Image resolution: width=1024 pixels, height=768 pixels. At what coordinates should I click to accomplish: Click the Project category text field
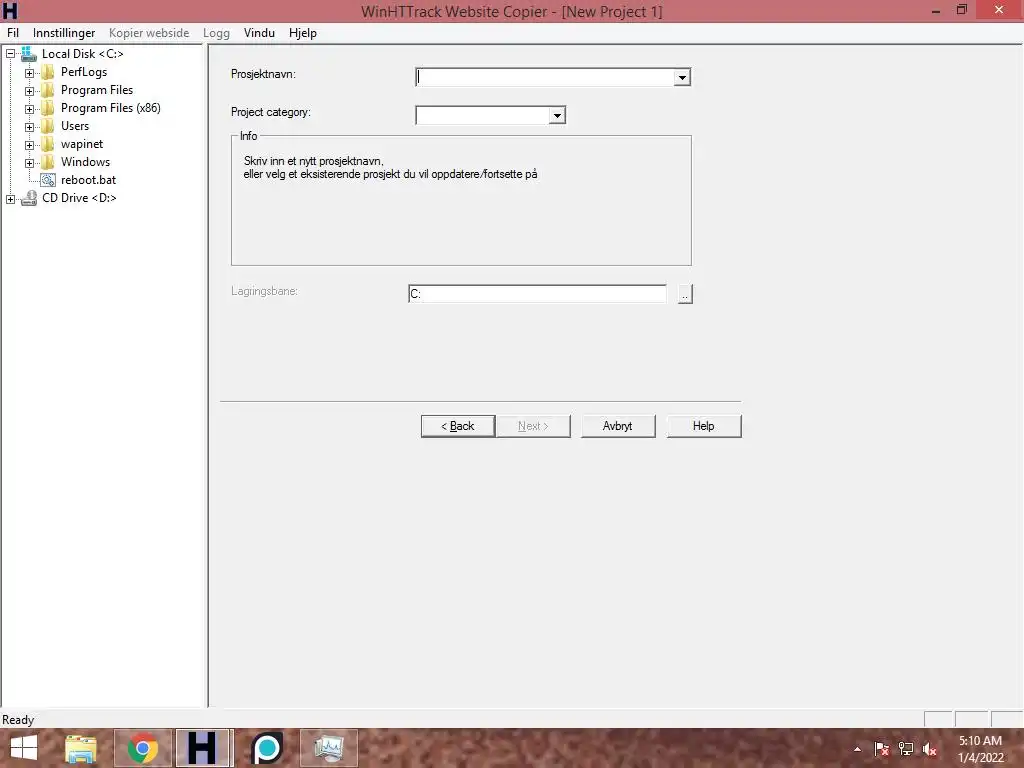tap(483, 116)
